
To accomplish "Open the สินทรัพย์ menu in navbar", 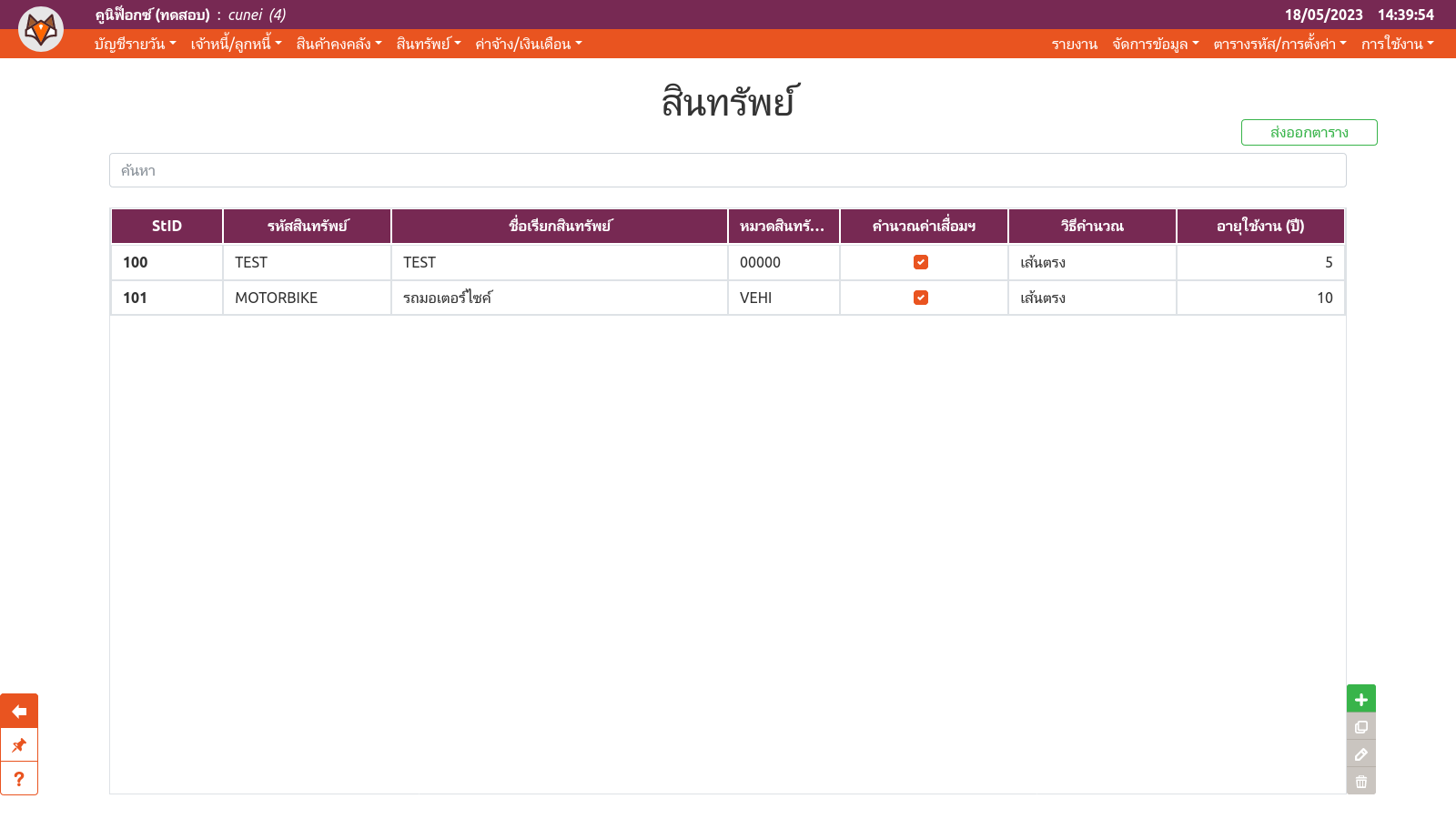I will coord(429,44).
